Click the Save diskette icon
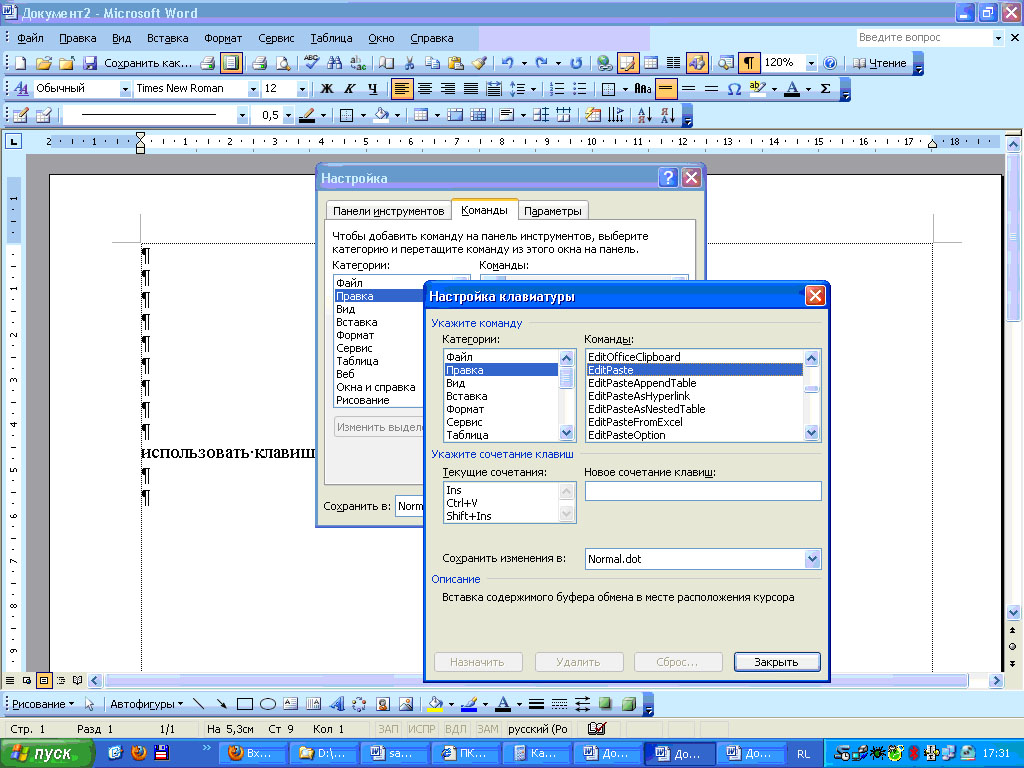Screen dimensions: 1024x768 [x=89, y=63]
